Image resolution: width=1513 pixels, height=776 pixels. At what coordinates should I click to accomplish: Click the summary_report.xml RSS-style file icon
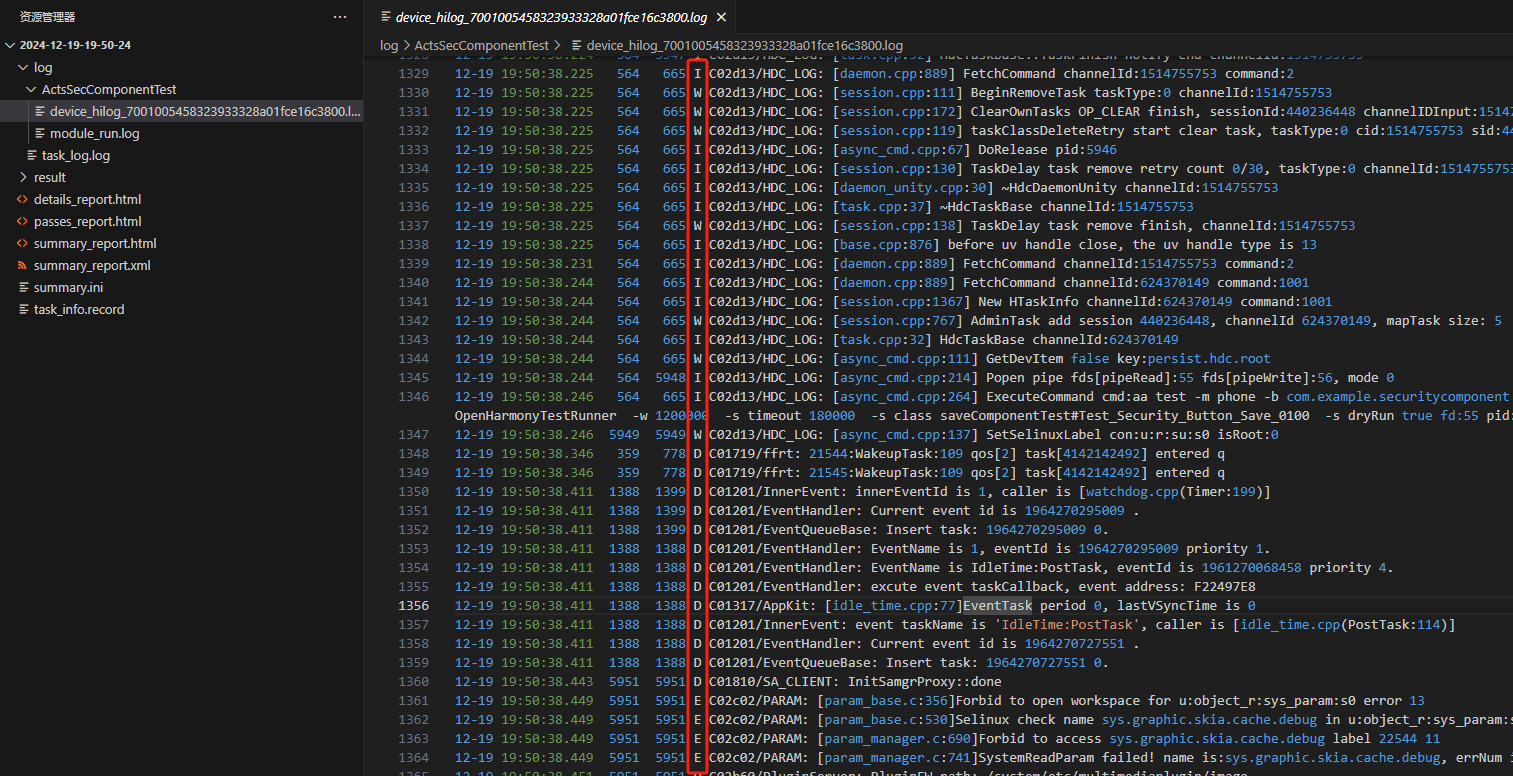point(24,266)
